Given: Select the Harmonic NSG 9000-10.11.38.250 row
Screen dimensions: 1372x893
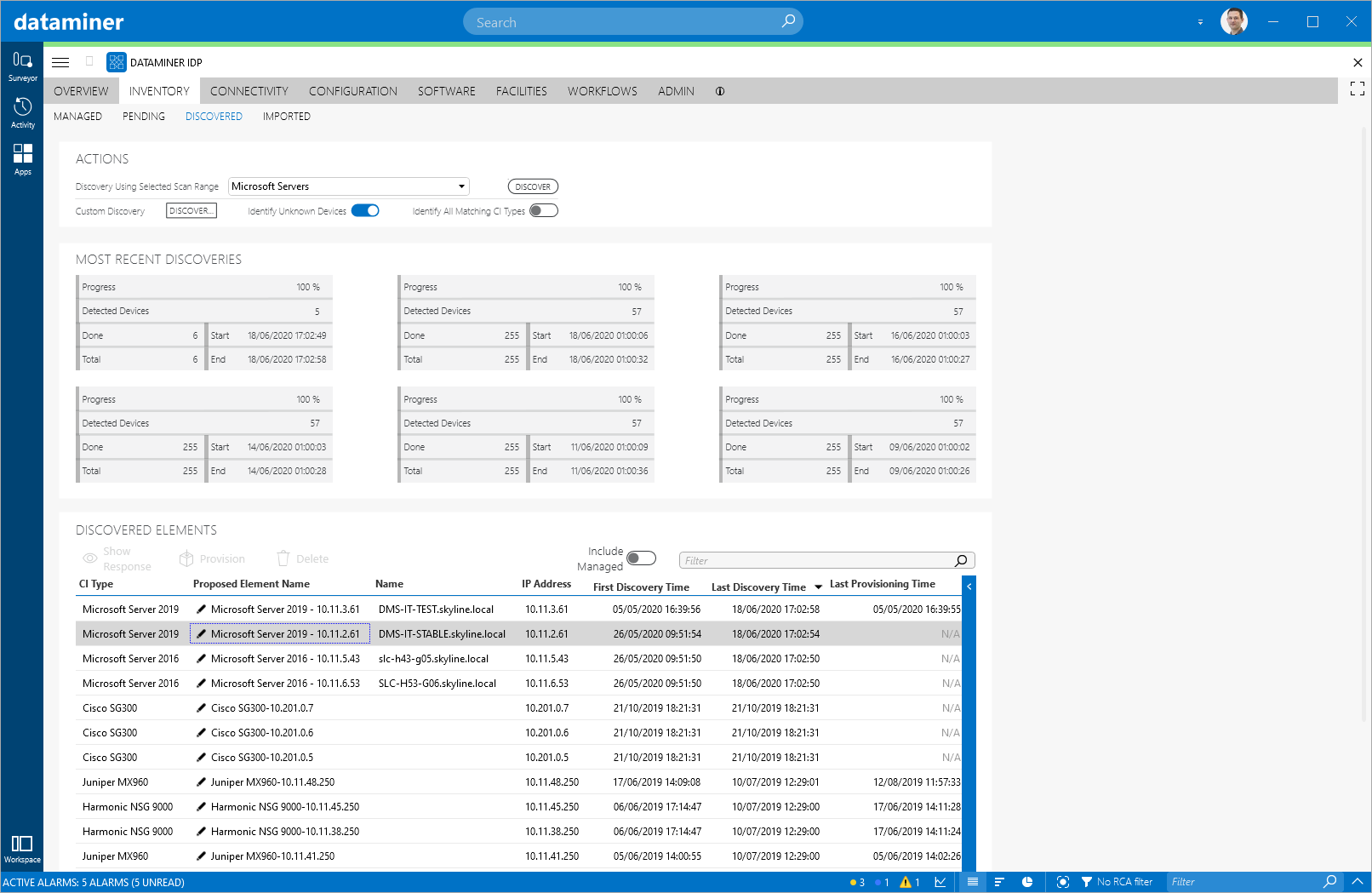Looking at the screenshot, I should [x=519, y=832].
